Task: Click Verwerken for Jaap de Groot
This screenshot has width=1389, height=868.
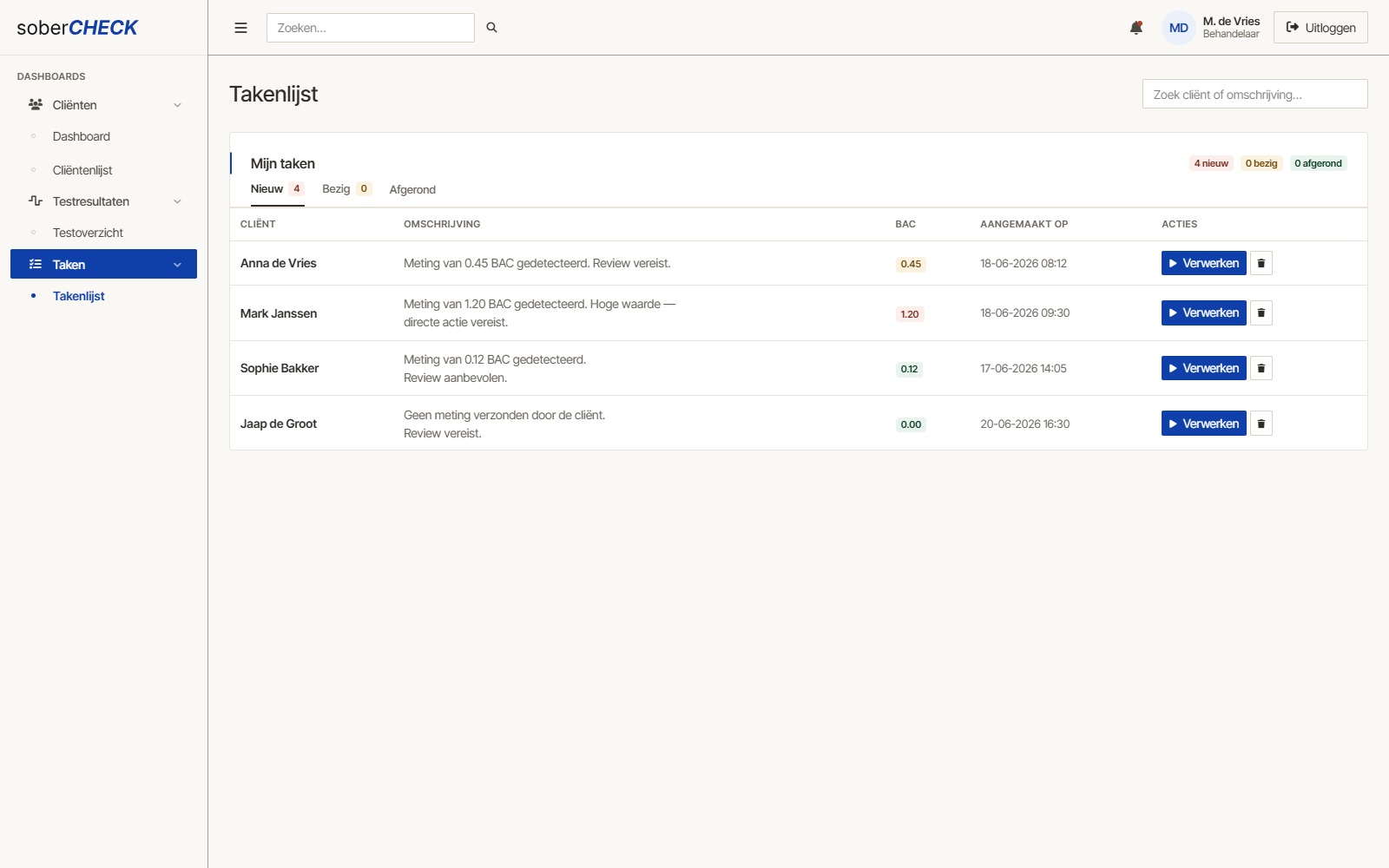Action: coord(1203,424)
